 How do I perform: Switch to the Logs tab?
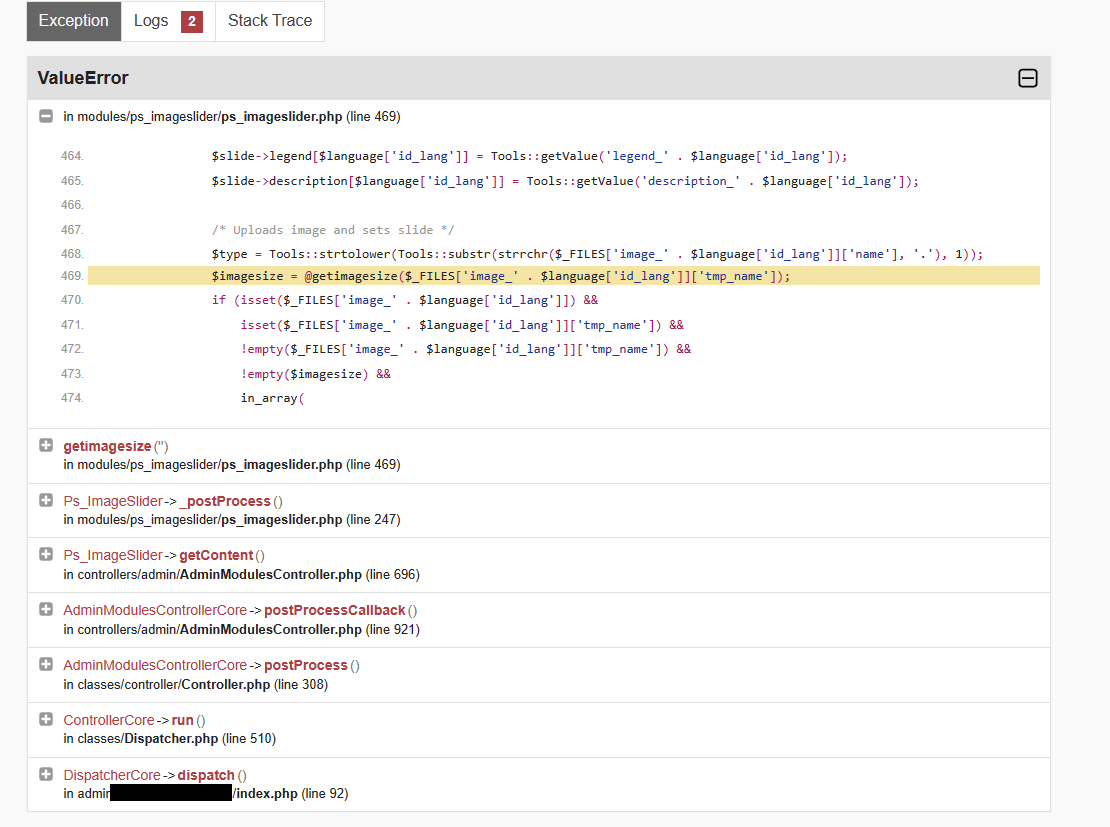click(151, 20)
